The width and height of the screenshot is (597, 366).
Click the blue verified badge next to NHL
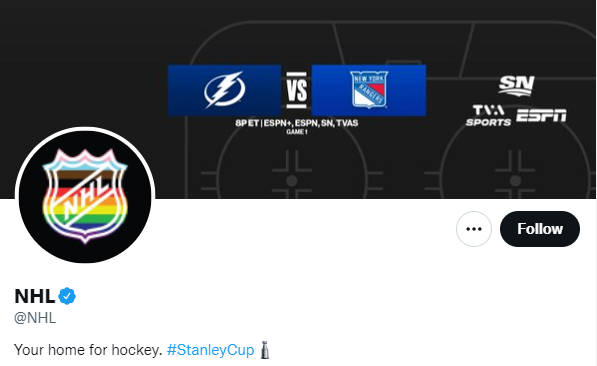67,296
